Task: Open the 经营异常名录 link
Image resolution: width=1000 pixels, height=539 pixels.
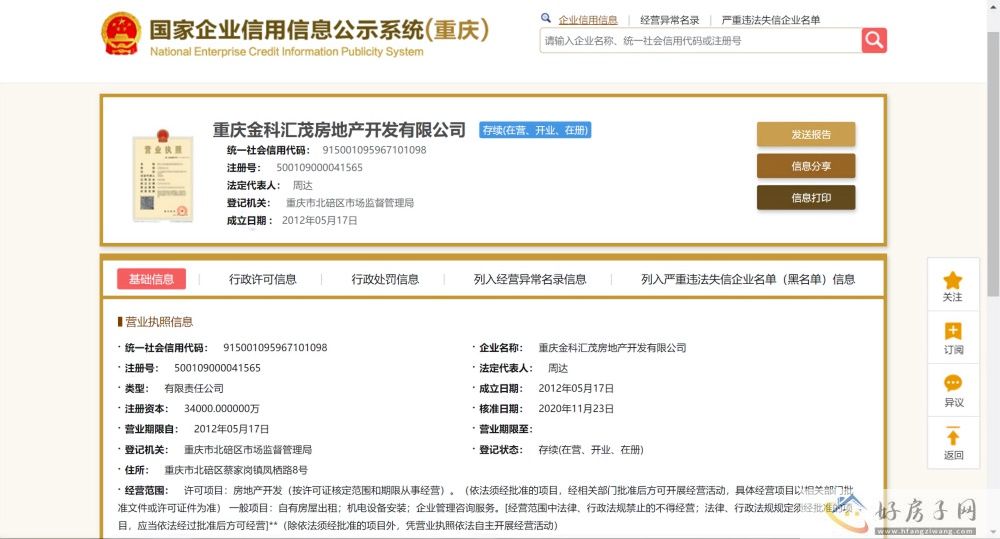Action: click(670, 20)
